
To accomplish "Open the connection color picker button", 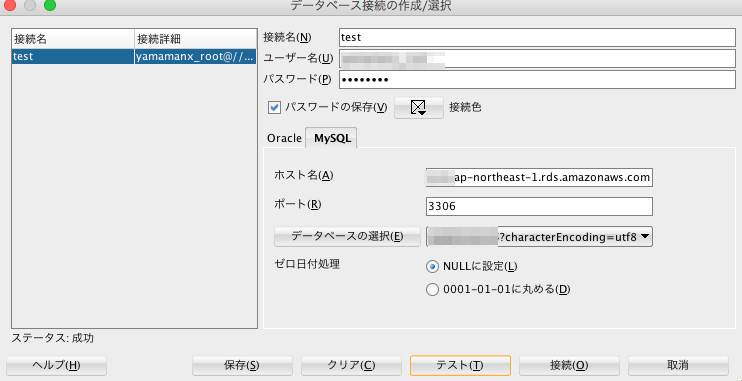I will (x=418, y=108).
